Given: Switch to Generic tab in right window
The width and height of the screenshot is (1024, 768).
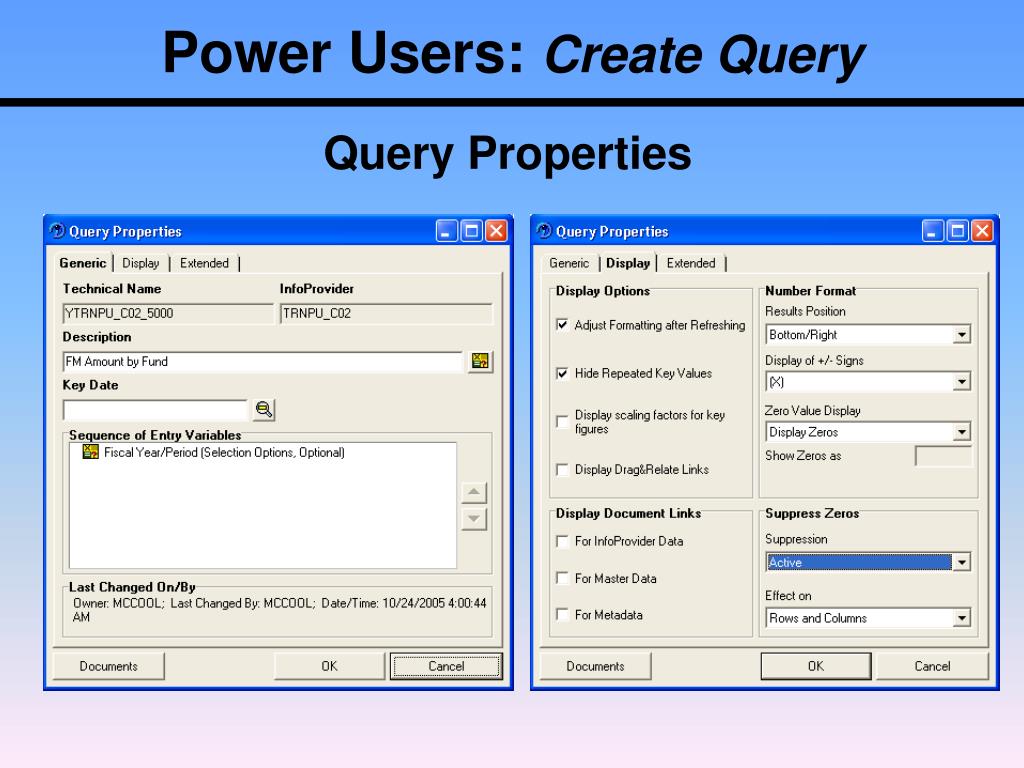Looking at the screenshot, I should click(x=569, y=263).
